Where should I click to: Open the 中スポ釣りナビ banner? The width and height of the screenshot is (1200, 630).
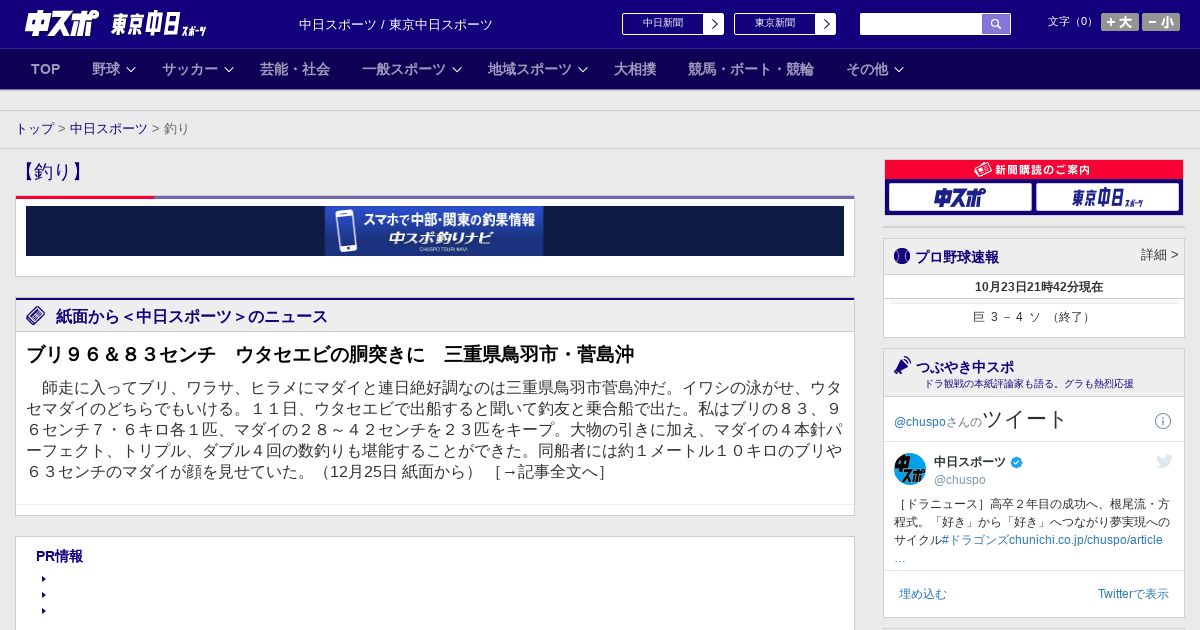[434, 231]
